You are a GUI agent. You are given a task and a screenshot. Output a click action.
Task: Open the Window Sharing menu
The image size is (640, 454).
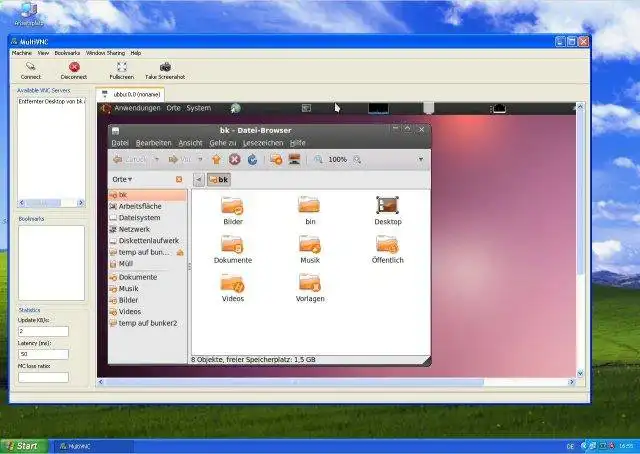pos(105,53)
